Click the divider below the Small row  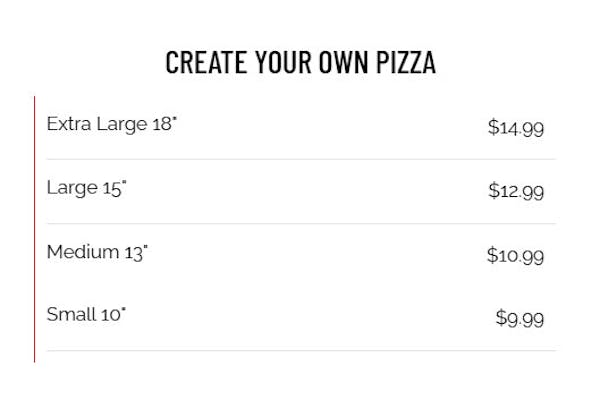point(301,350)
